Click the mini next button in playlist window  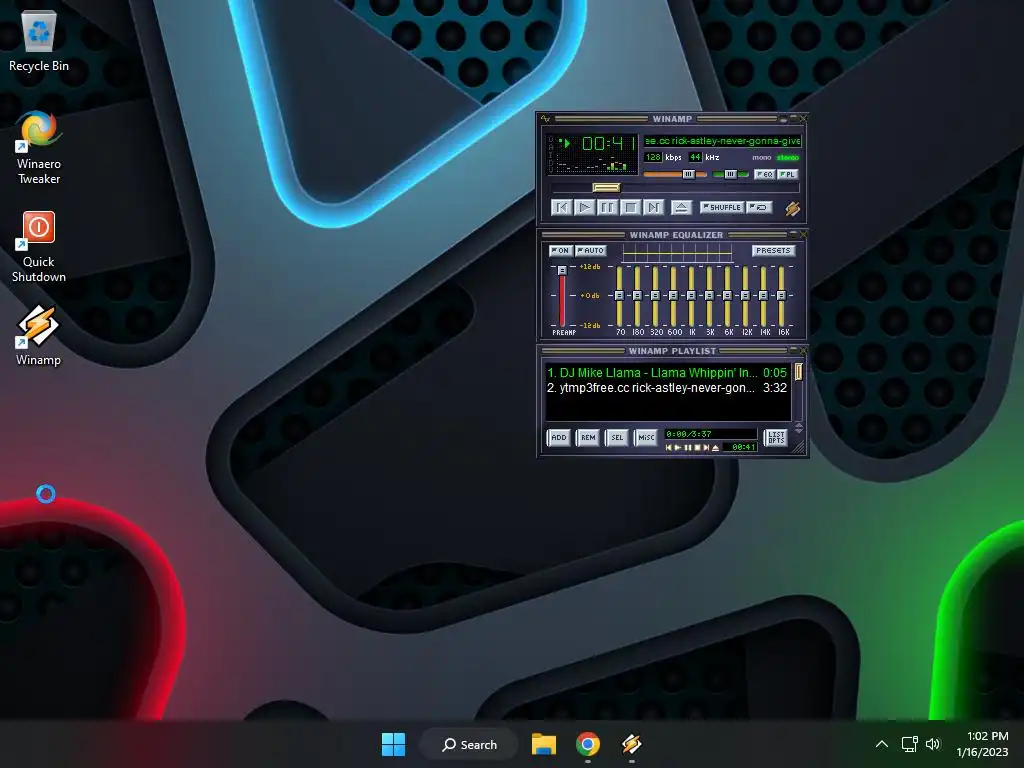(x=706, y=448)
